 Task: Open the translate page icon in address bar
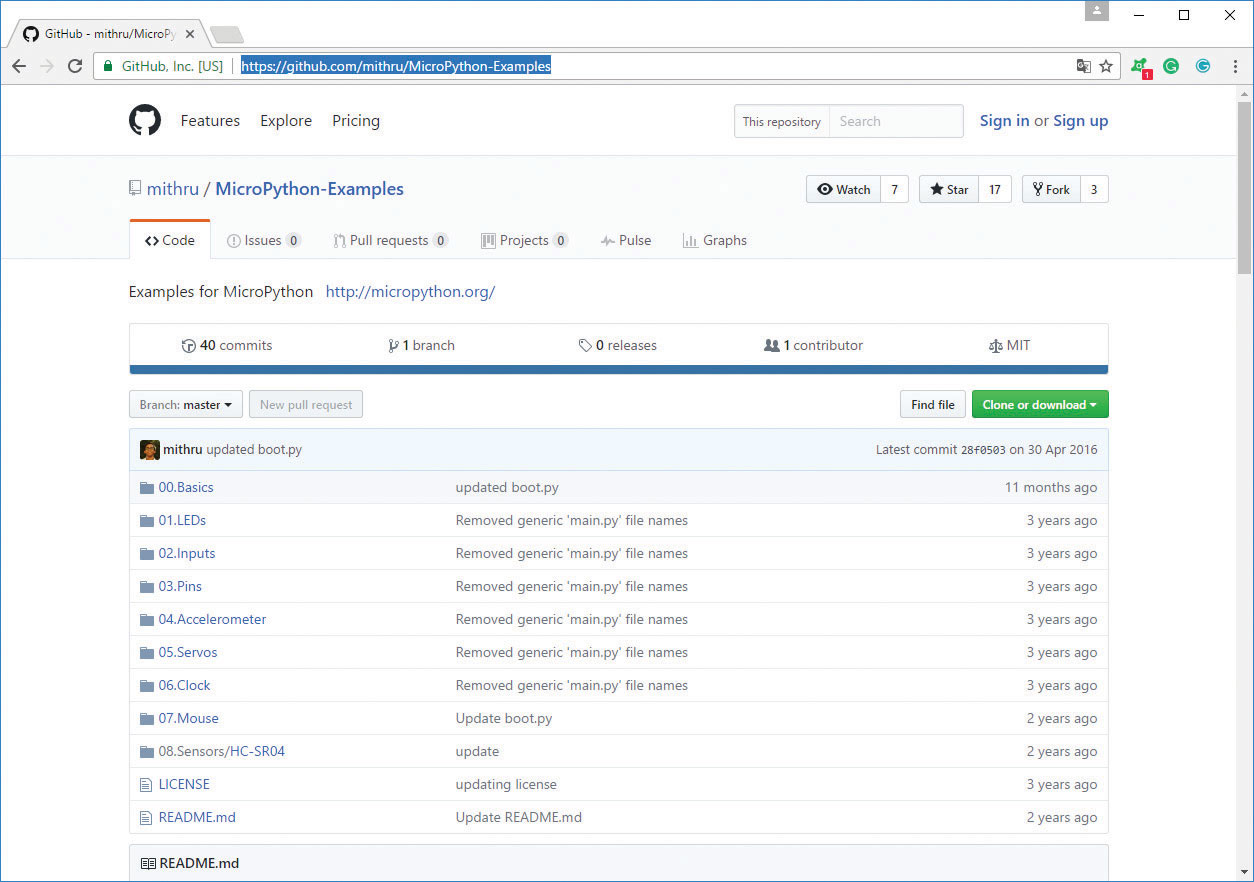(1083, 66)
